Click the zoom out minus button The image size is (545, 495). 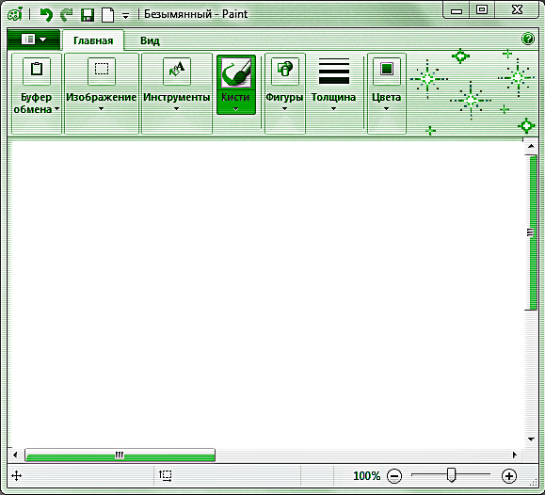pos(394,476)
